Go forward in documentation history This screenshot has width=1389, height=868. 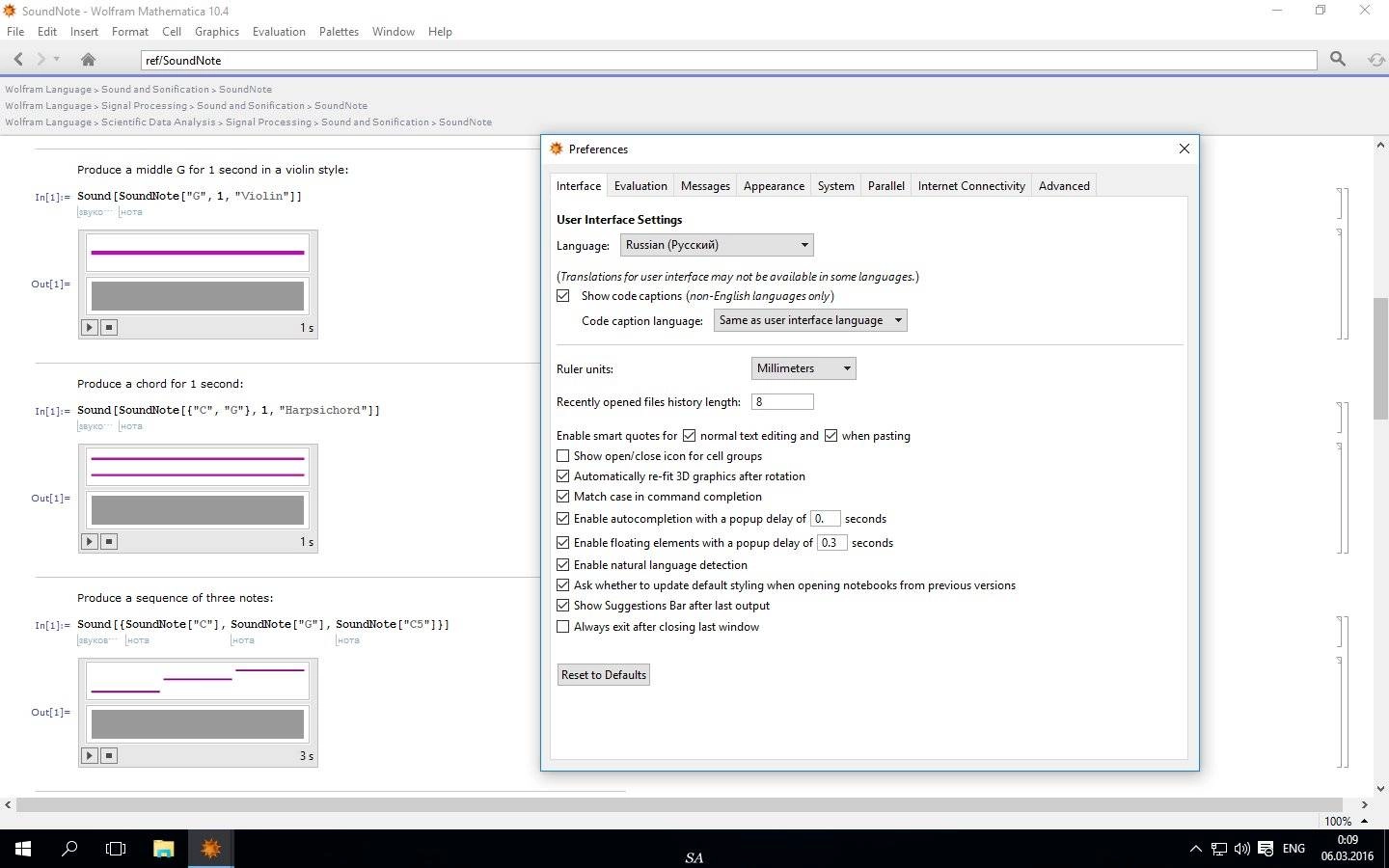tap(41, 60)
